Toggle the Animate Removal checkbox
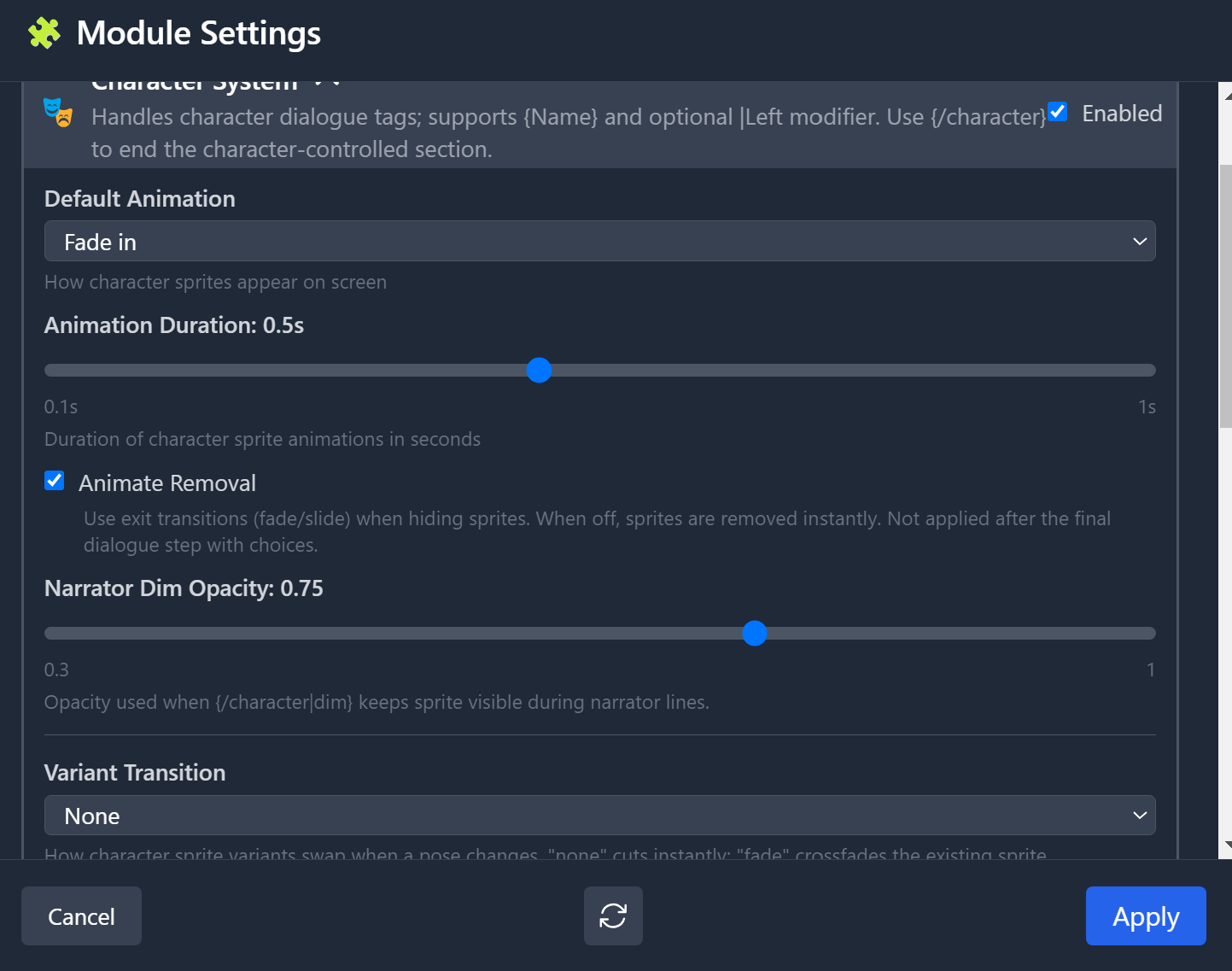 (55, 481)
